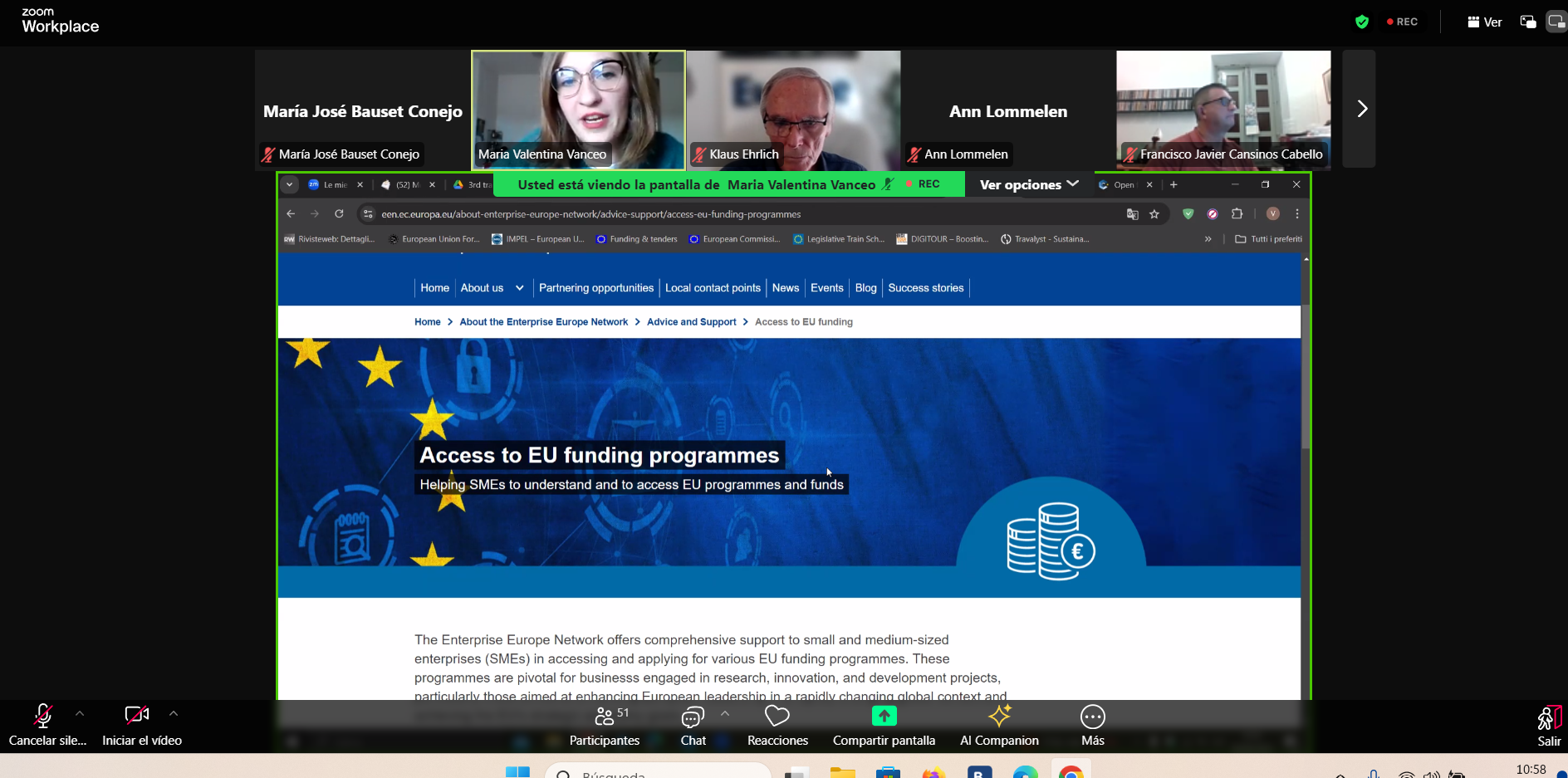1568x778 pixels.
Task: Toggle camera with Iniciar el vídeo
Action: 138,725
